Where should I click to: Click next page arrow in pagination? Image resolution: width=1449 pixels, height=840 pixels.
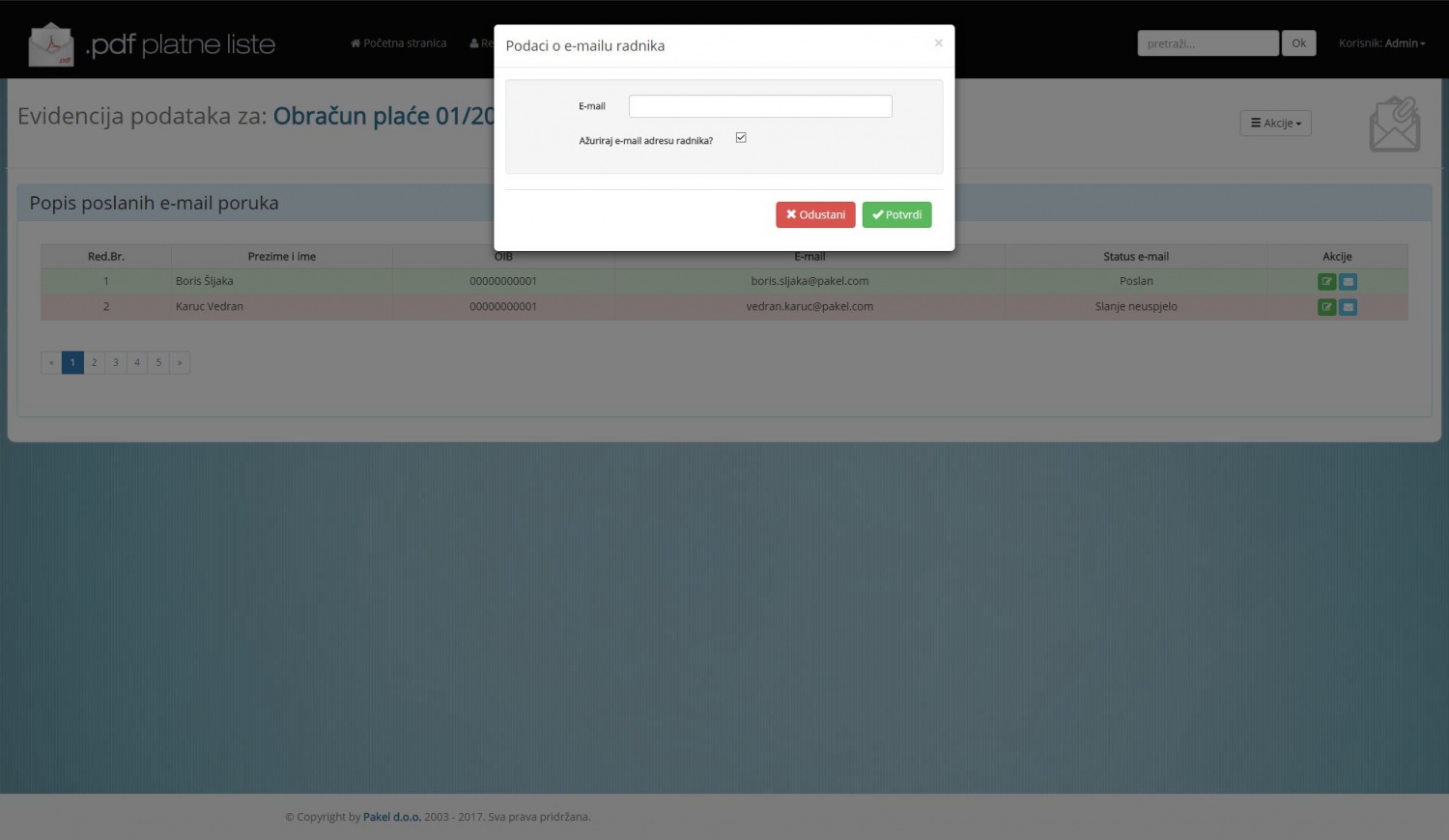coord(180,363)
